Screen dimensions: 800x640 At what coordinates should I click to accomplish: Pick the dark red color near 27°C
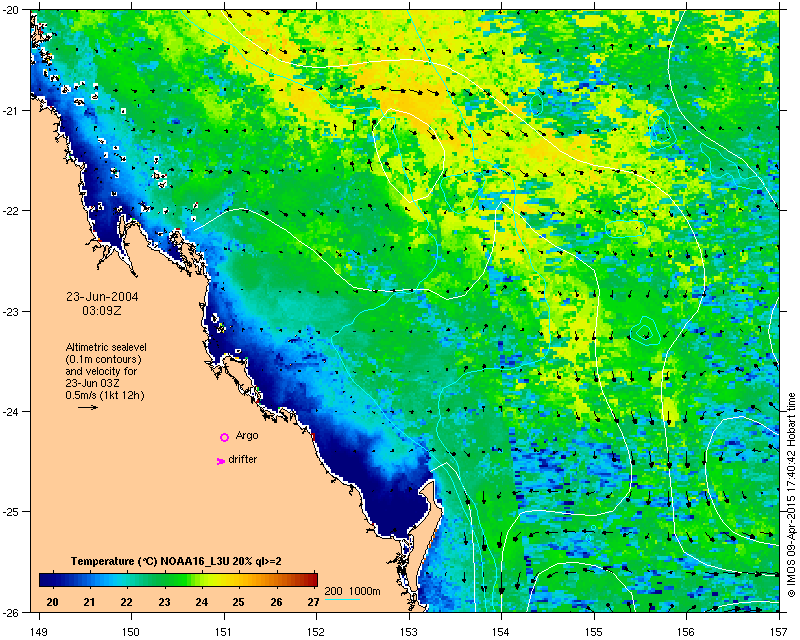point(312,580)
